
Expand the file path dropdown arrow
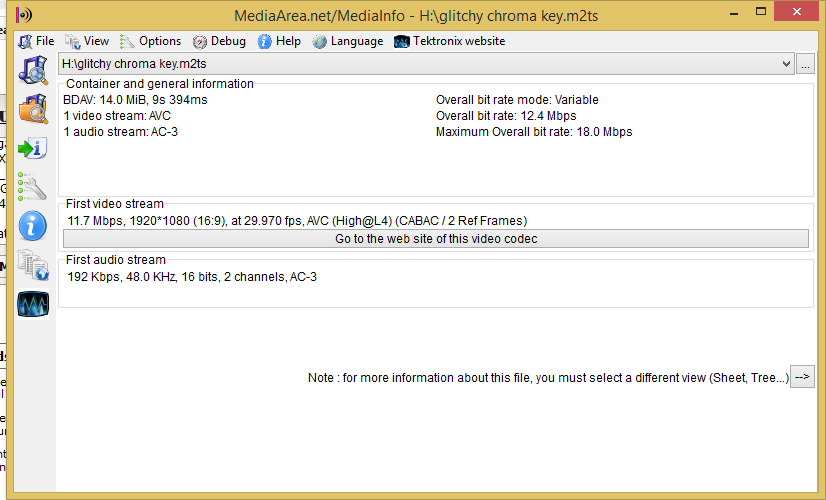coord(786,64)
